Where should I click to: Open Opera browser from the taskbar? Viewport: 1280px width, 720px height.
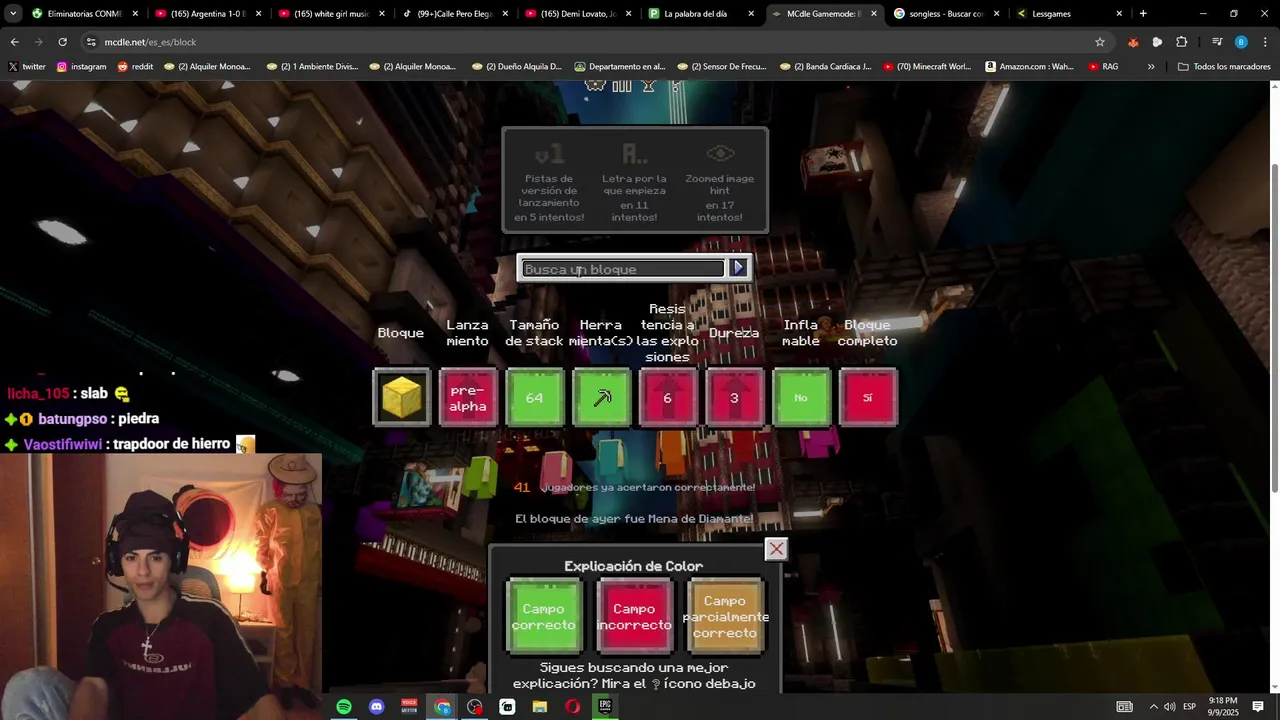[x=572, y=706]
